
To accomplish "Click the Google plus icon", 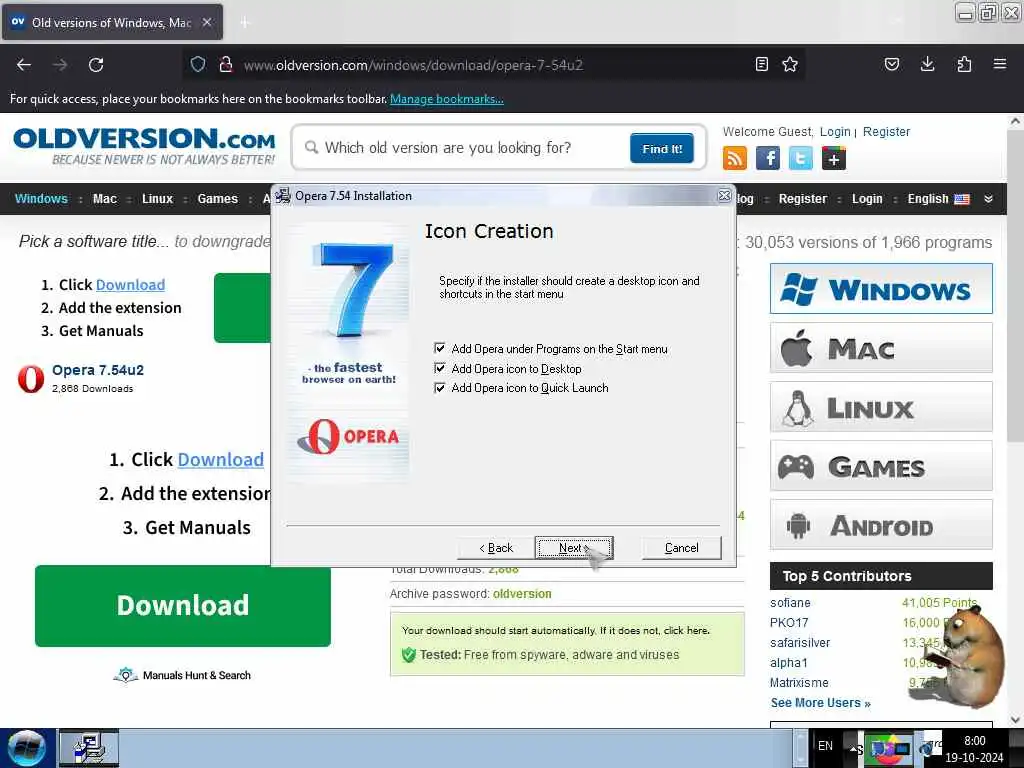I will (x=834, y=158).
